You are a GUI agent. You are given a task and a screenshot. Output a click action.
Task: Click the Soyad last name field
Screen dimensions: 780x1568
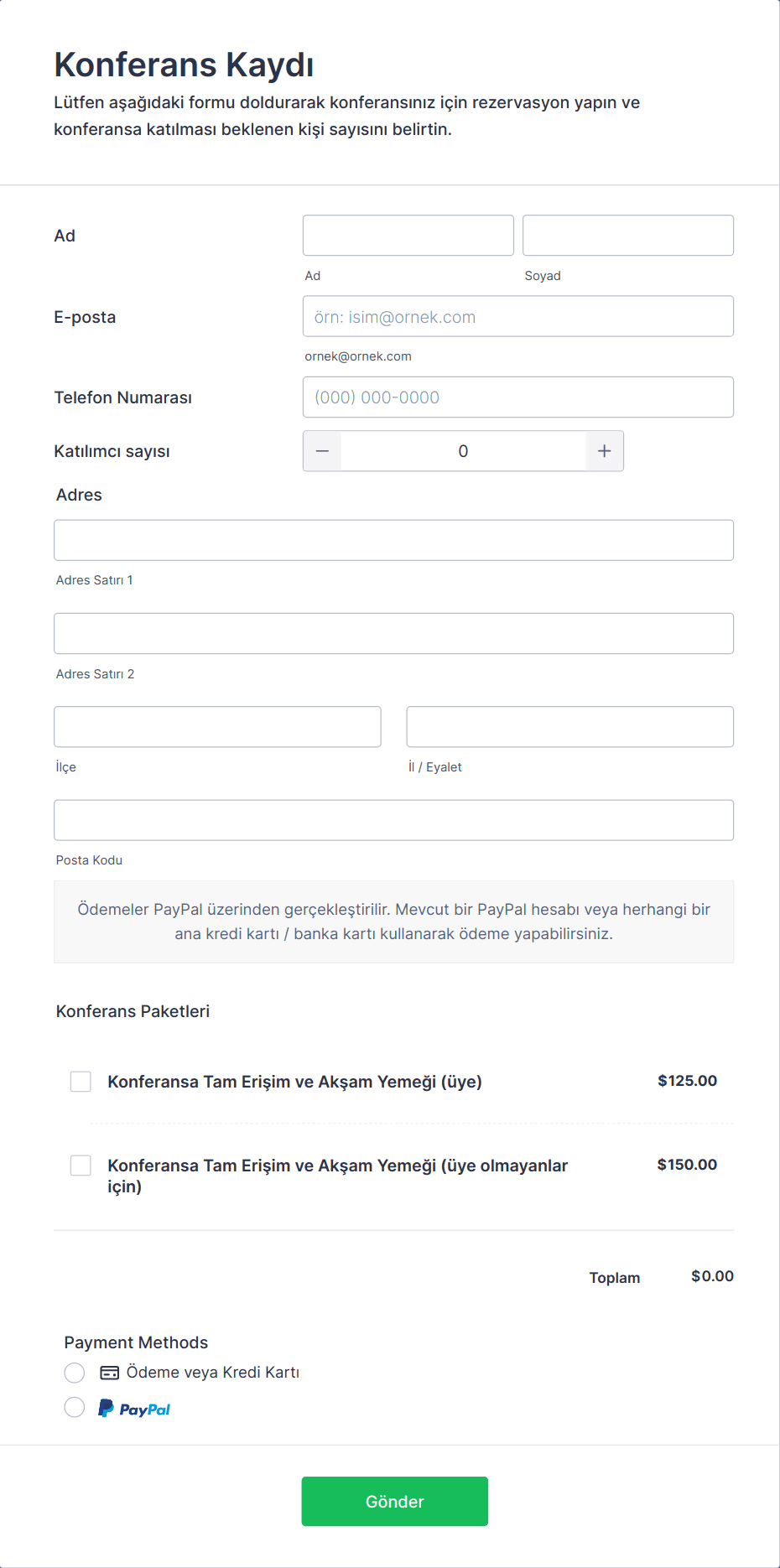click(627, 236)
